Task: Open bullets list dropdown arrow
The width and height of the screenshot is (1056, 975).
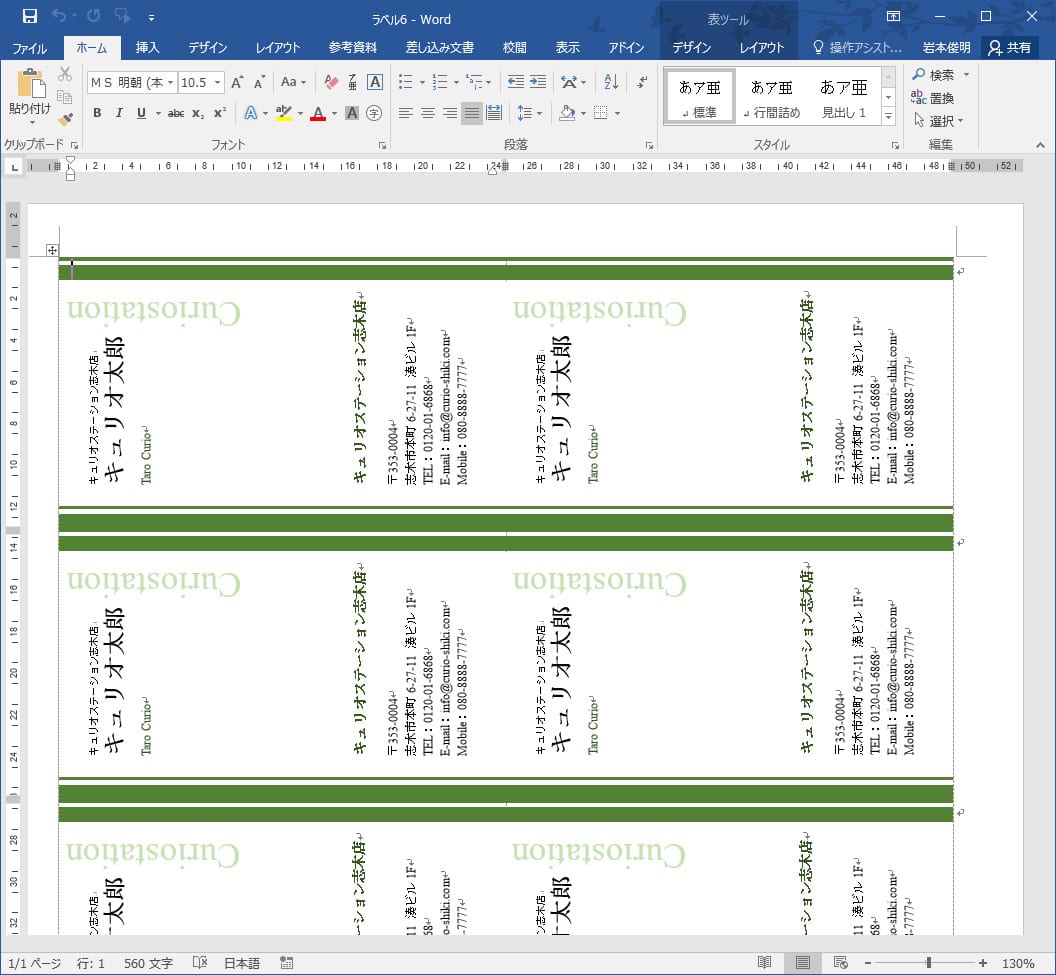Action: coord(422,83)
